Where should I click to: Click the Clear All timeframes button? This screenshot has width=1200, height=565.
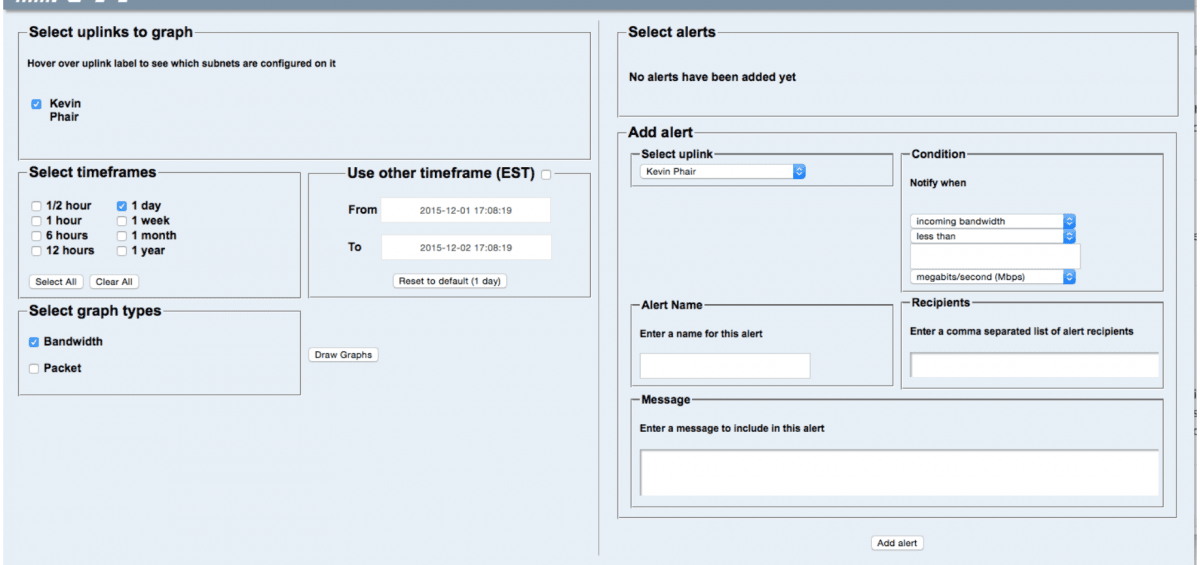pyautogui.click(x=114, y=282)
